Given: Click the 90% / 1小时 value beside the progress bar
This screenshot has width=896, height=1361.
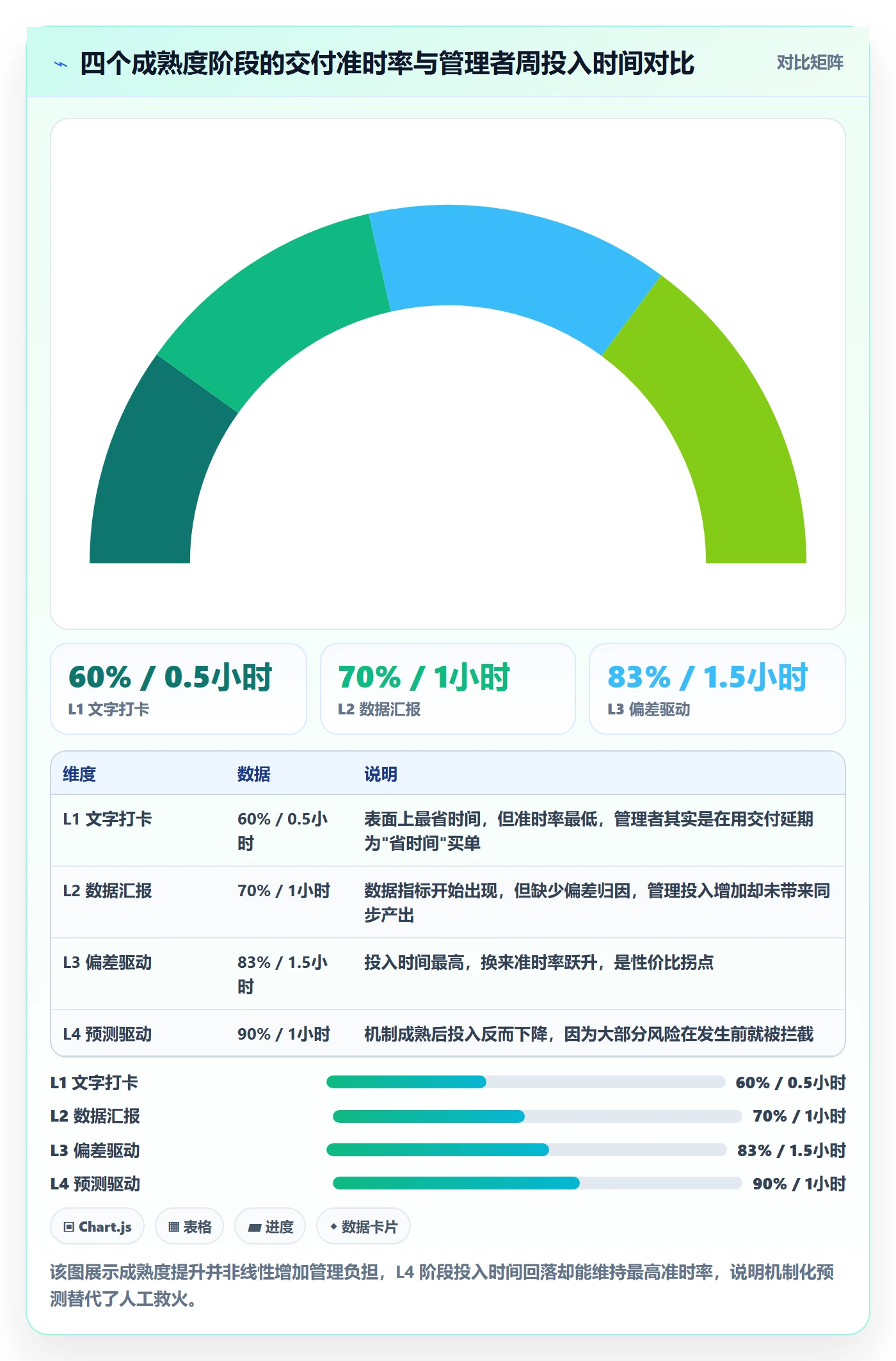Looking at the screenshot, I should (x=799, y=1184).
